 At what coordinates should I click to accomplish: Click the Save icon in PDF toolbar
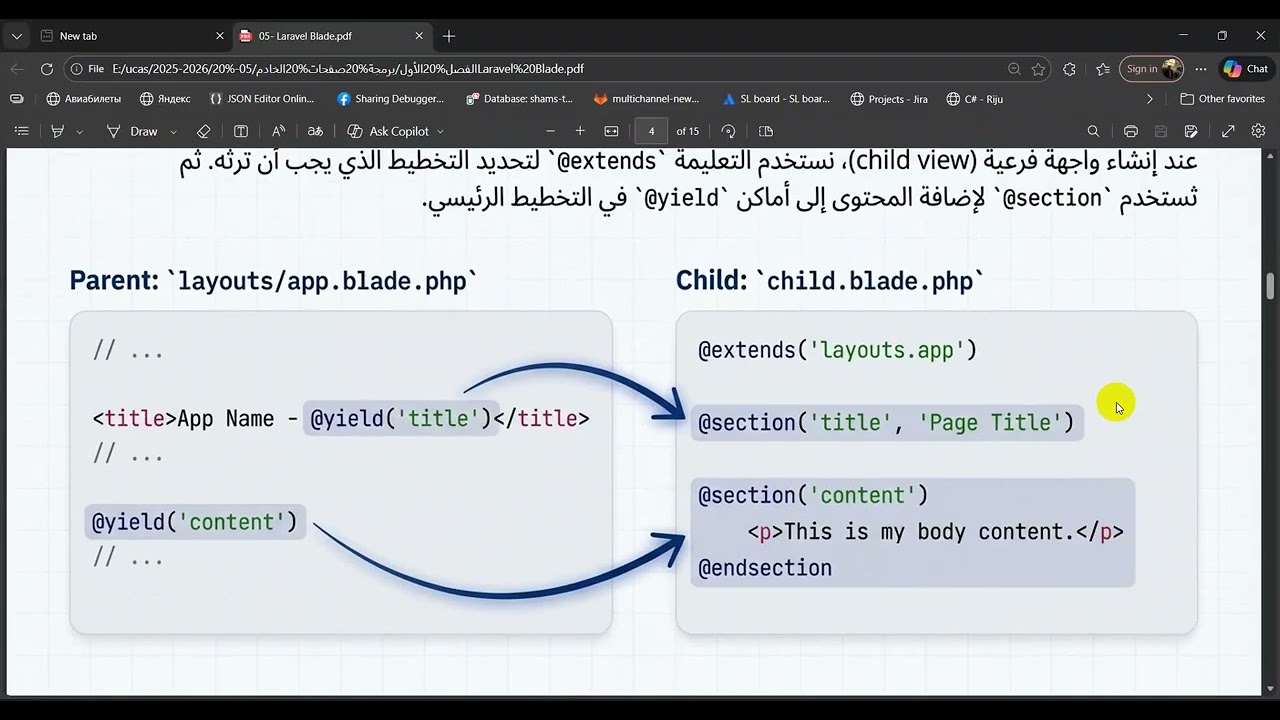point(1161,131)
